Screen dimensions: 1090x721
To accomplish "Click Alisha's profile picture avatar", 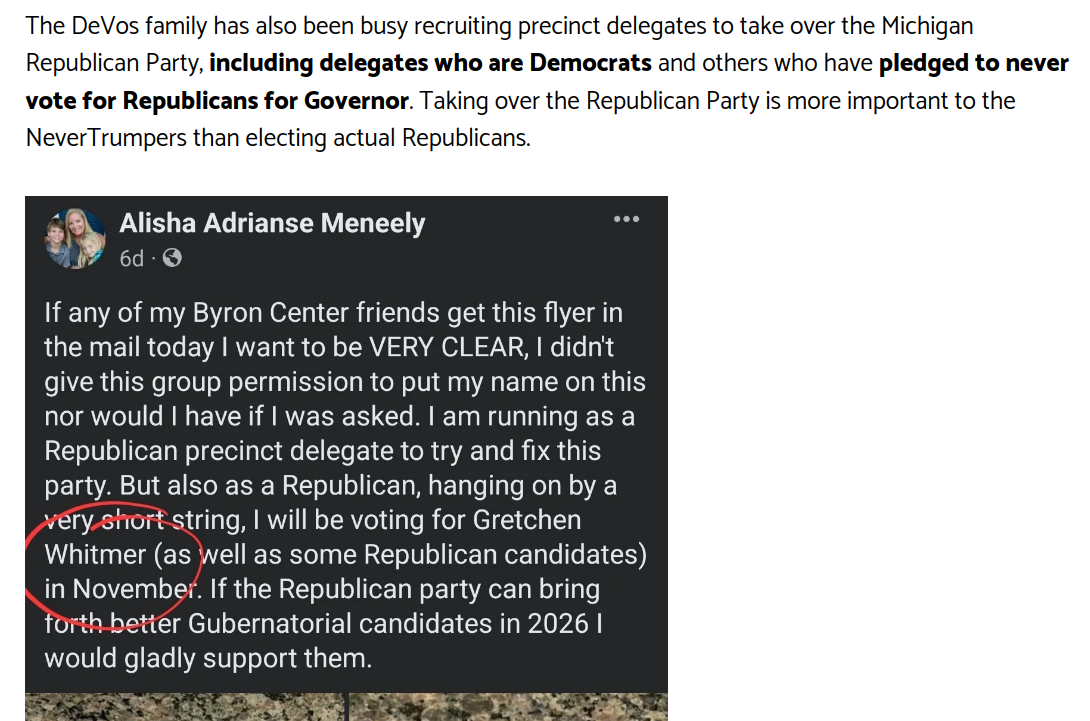I will (76, 240).
